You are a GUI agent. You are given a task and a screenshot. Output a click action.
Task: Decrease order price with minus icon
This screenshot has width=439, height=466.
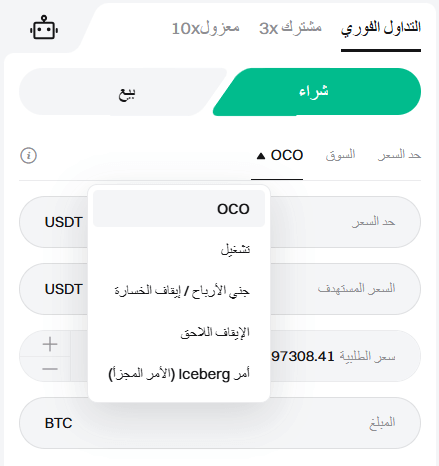pyautogui.click(x=50, y=369)
